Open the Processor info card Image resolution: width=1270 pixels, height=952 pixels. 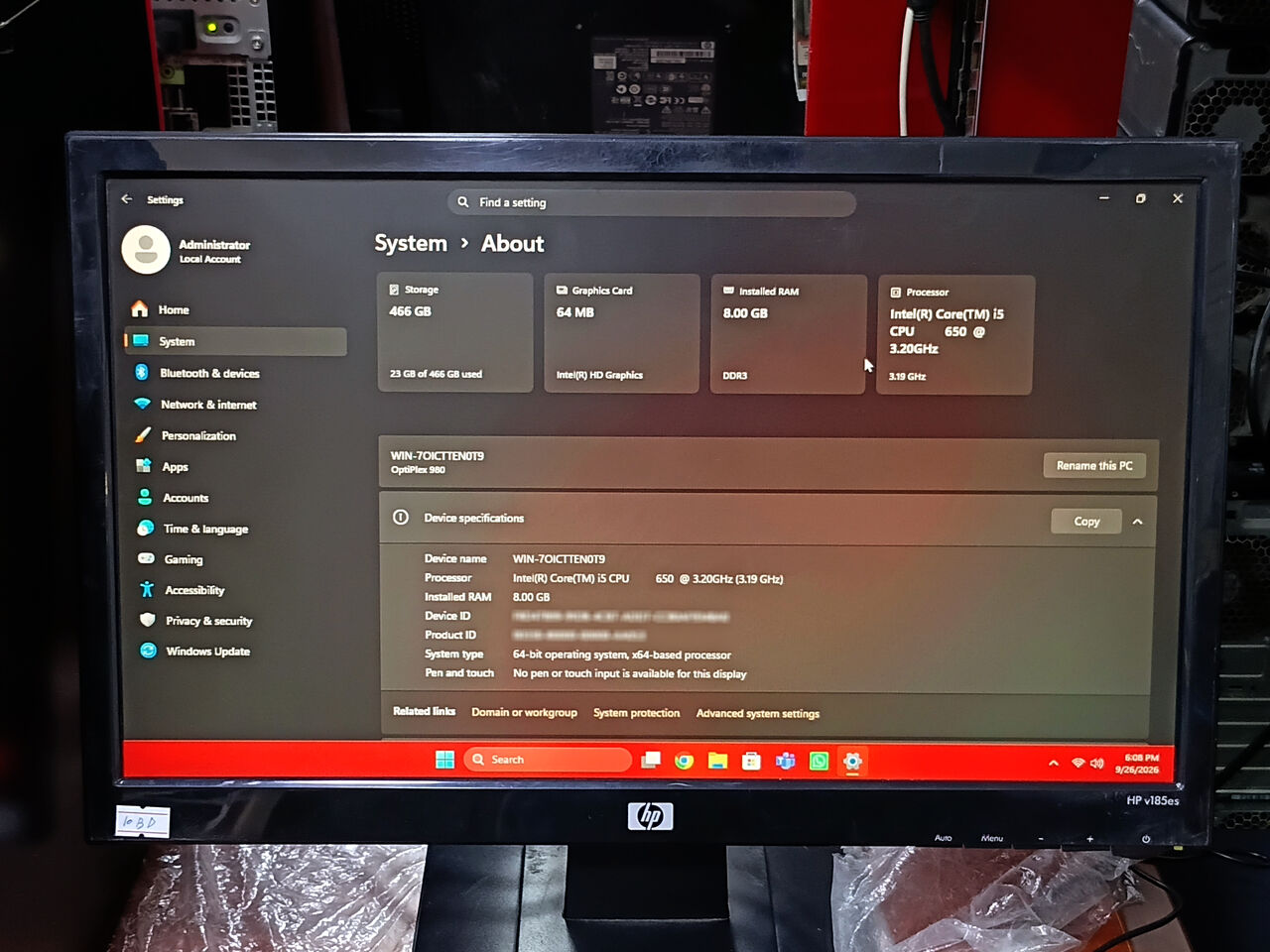coord(955,335)
